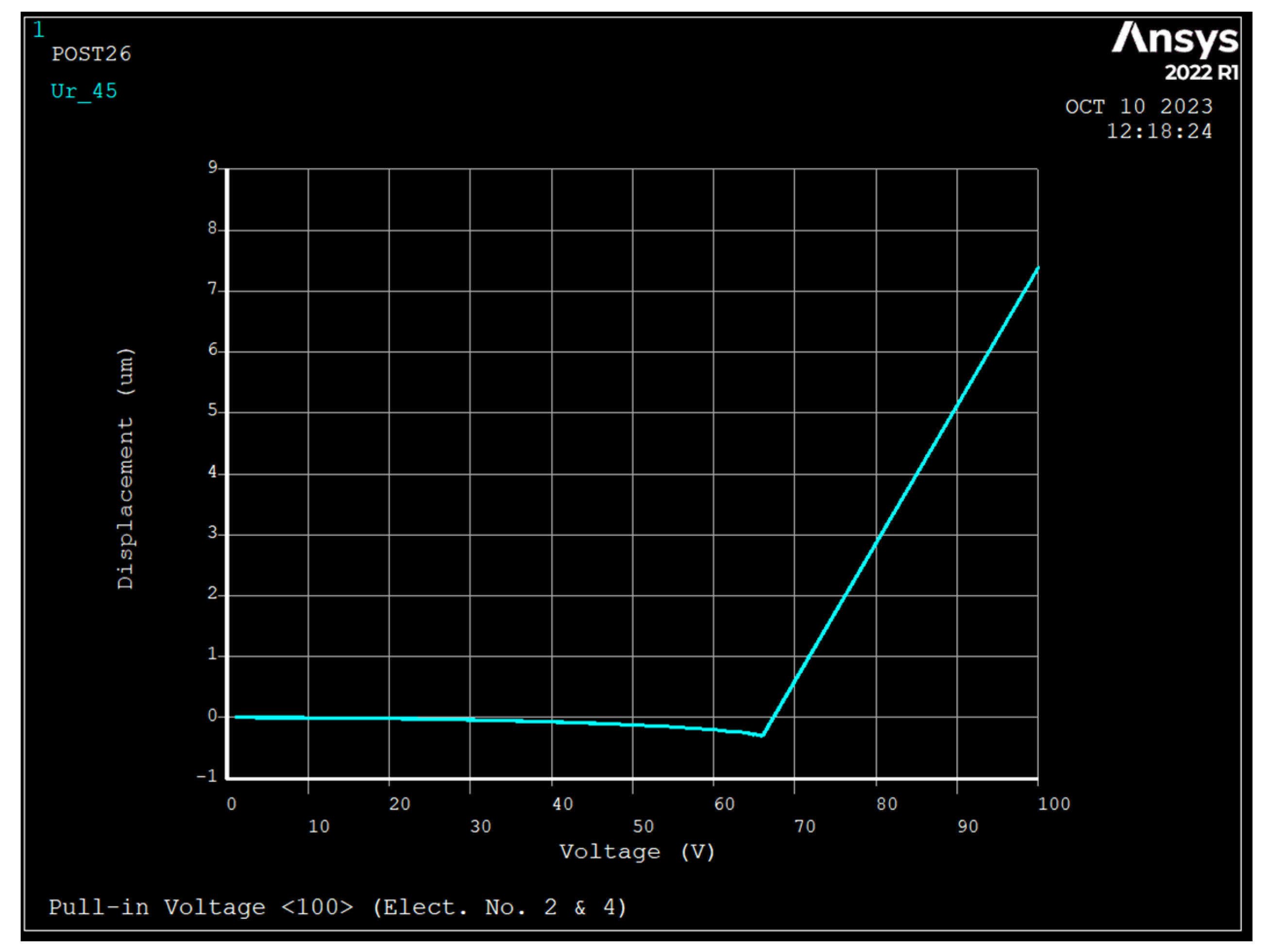Select the Voltage (V) axis label
Screen dimensions: 1270x952
tap(636, 851)
